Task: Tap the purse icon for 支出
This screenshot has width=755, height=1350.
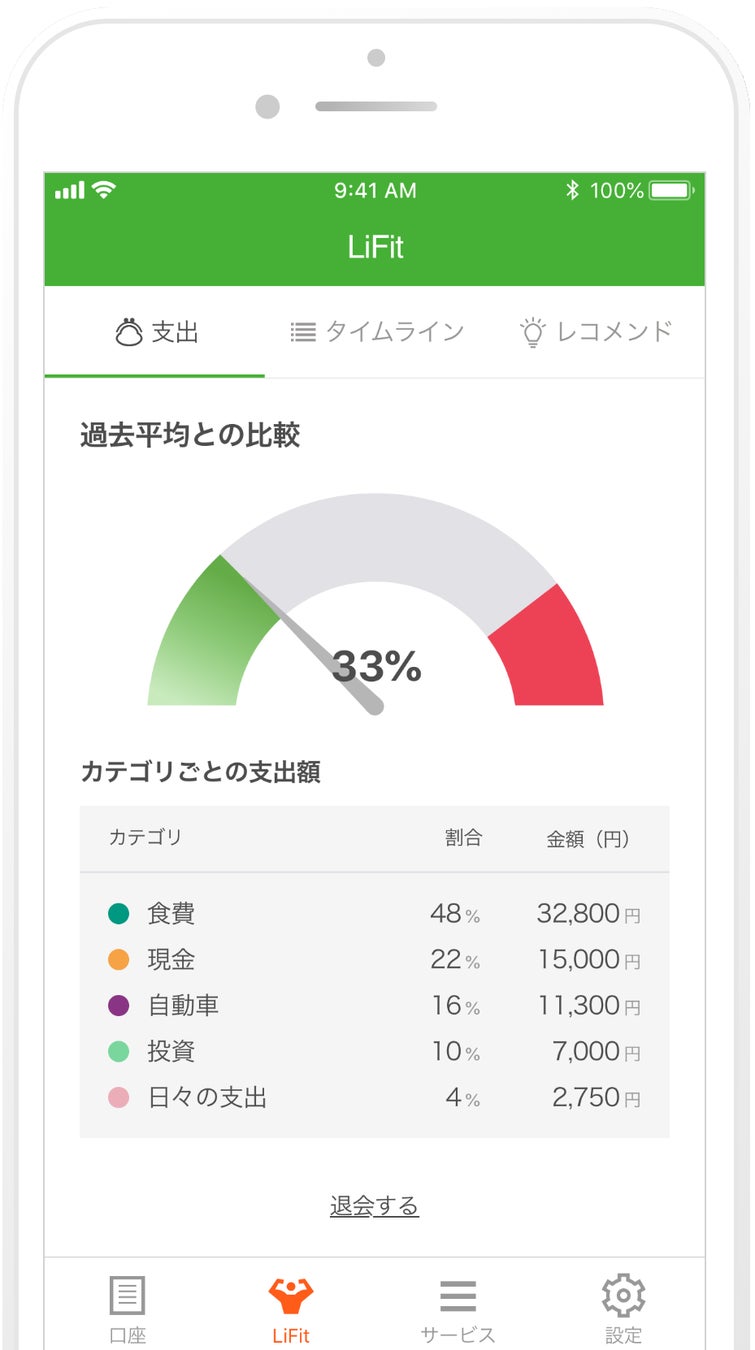Action: tap(129, 332)
